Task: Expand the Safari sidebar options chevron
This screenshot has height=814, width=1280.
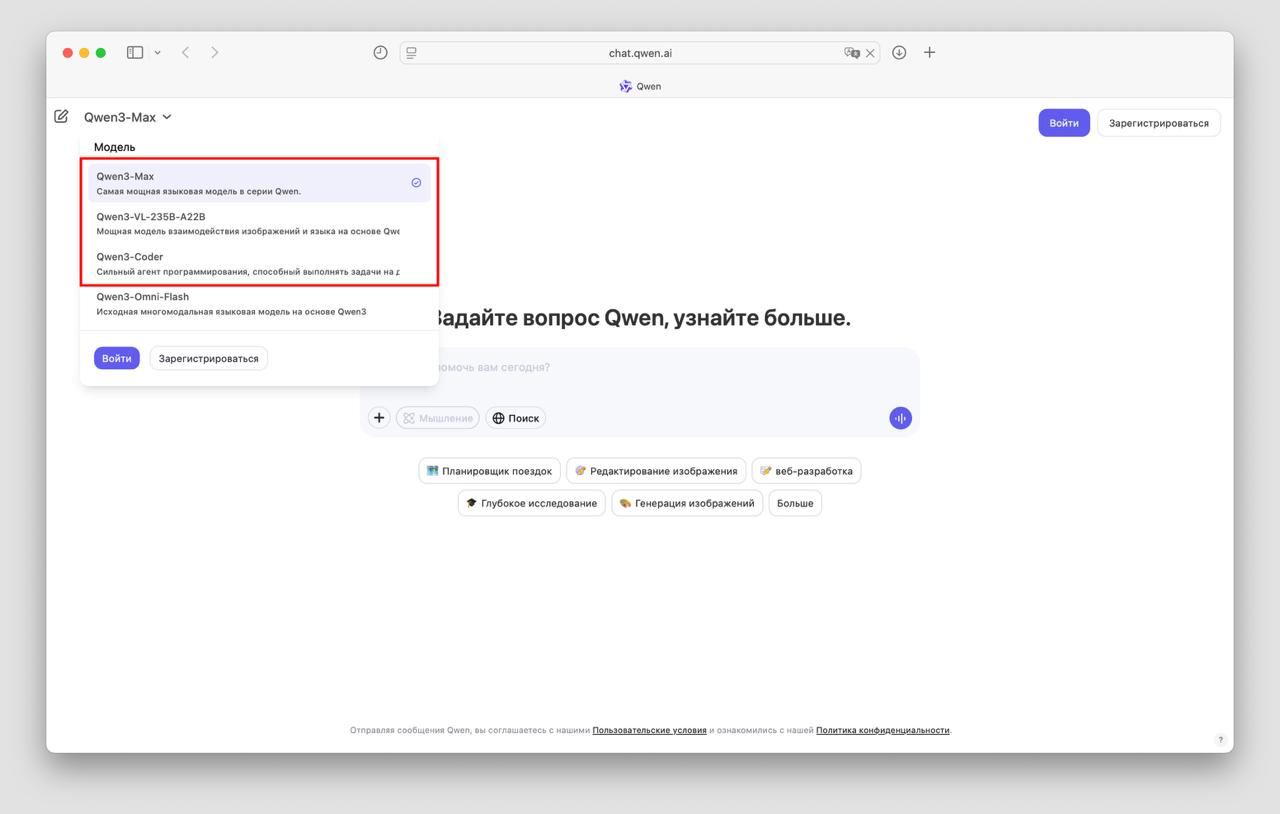Action: click(157, 53)
